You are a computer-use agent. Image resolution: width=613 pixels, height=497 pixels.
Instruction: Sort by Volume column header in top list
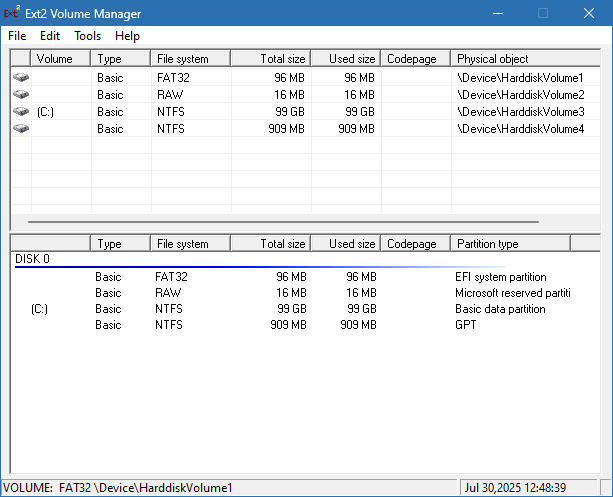61,59
